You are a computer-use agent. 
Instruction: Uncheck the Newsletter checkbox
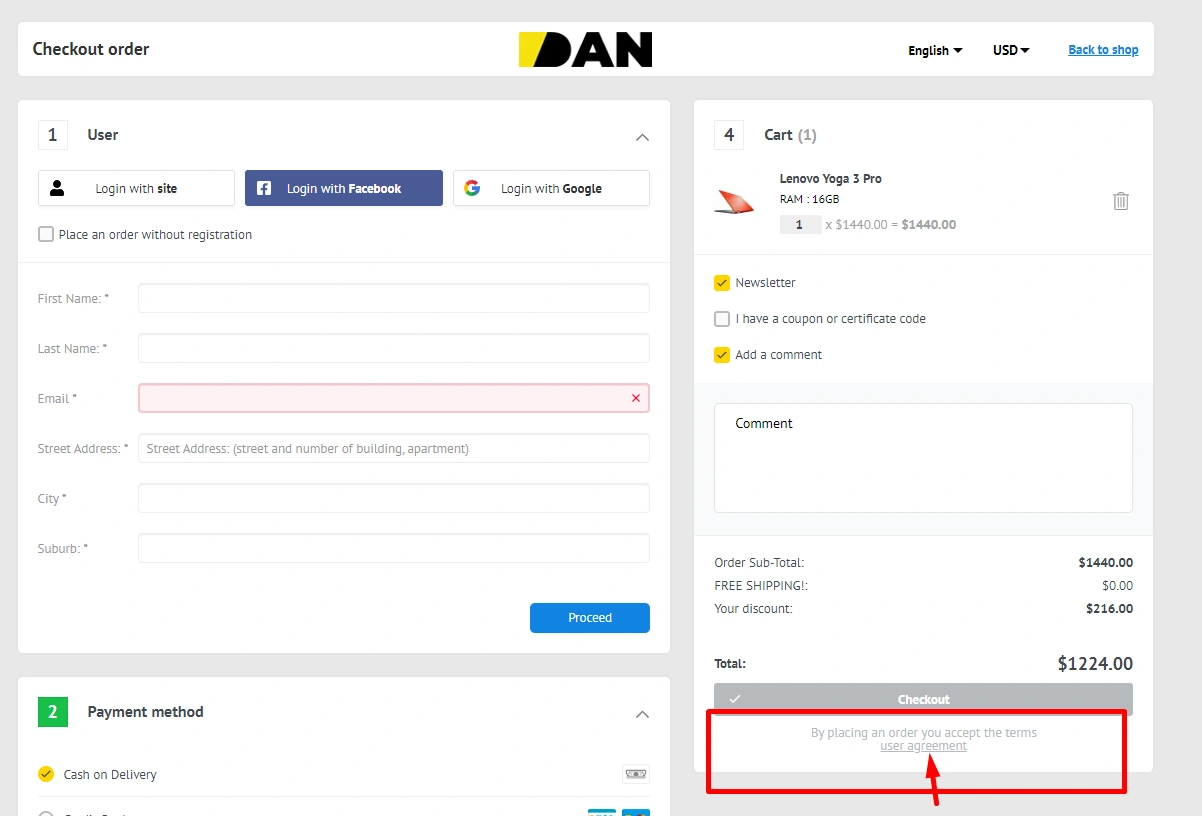722,283
